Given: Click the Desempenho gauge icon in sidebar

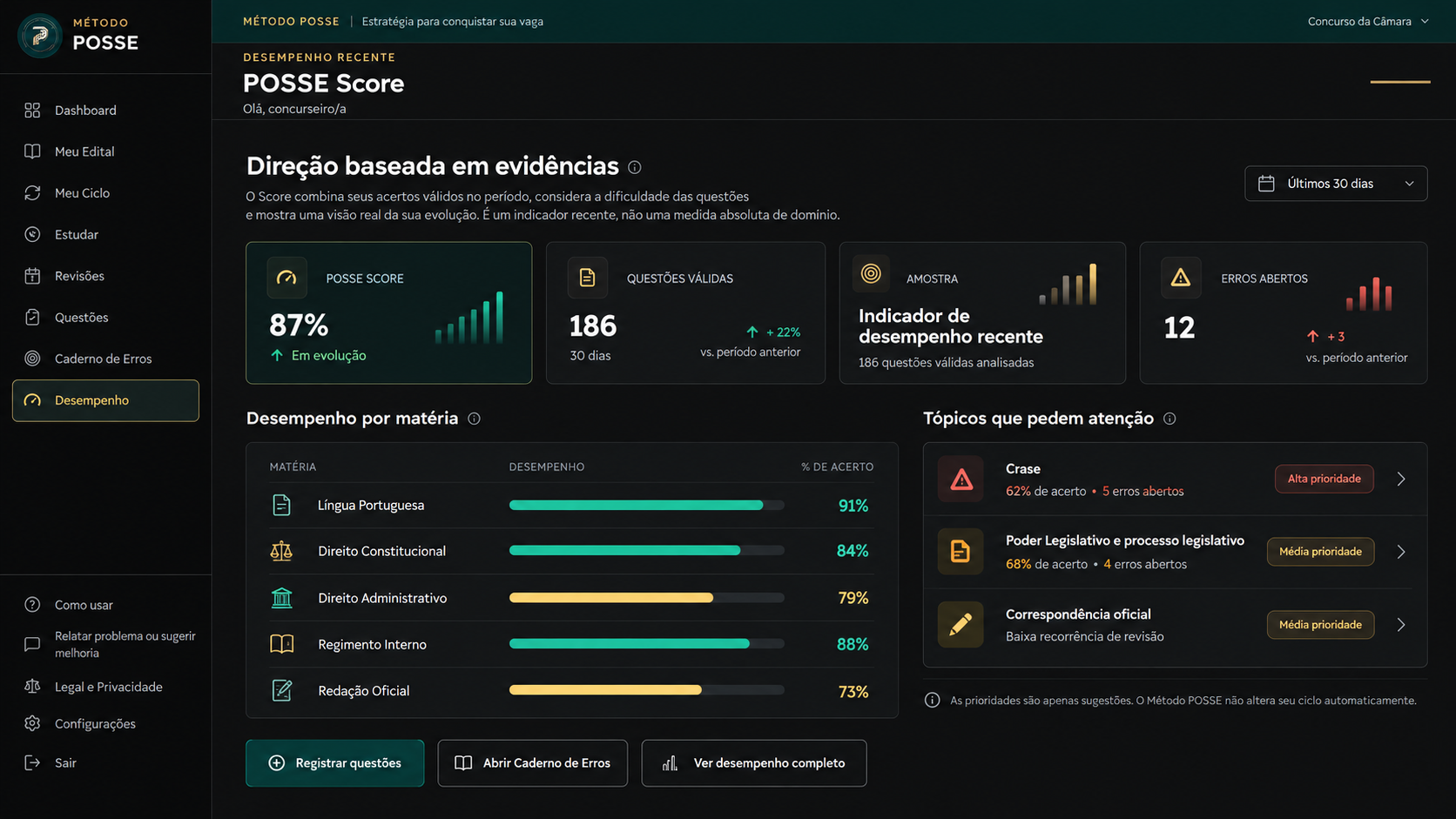Looking at the screenshot, I should [x=32, y=400].
